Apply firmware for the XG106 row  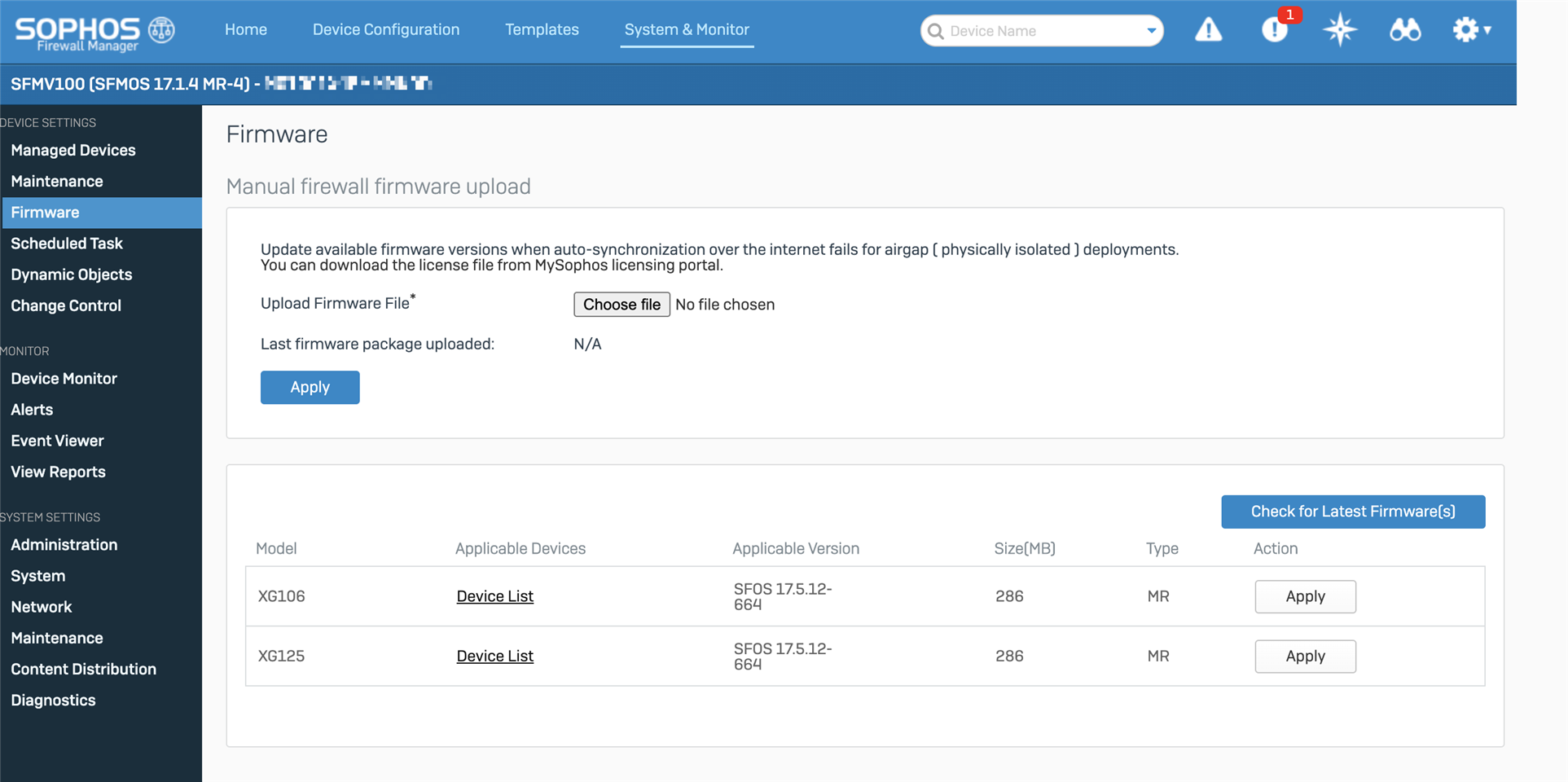click(1305, 596)
